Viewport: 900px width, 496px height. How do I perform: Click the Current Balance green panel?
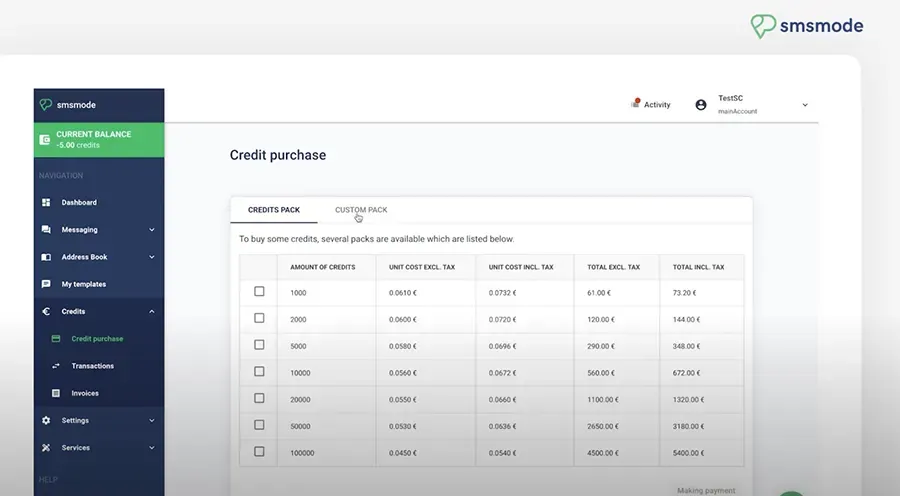pos(99,140)
